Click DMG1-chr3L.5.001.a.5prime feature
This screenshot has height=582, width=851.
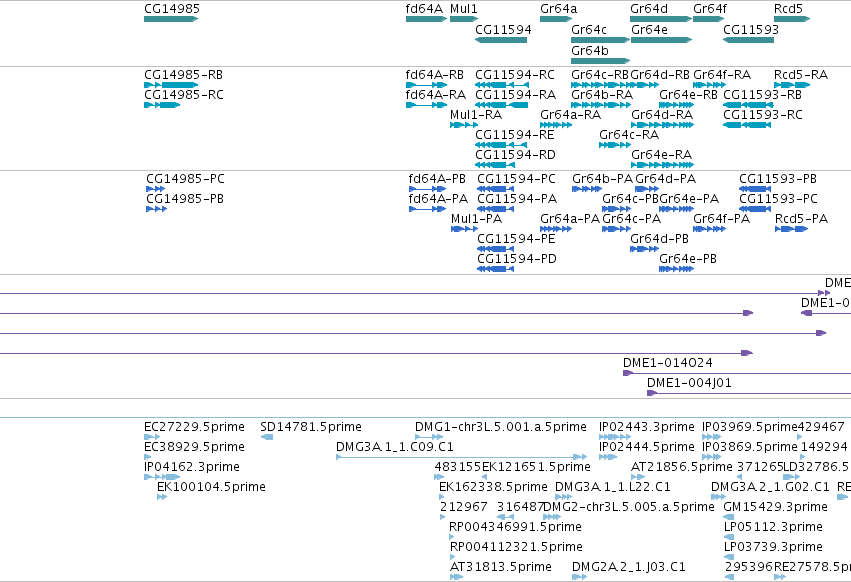(x=429, y=437)
